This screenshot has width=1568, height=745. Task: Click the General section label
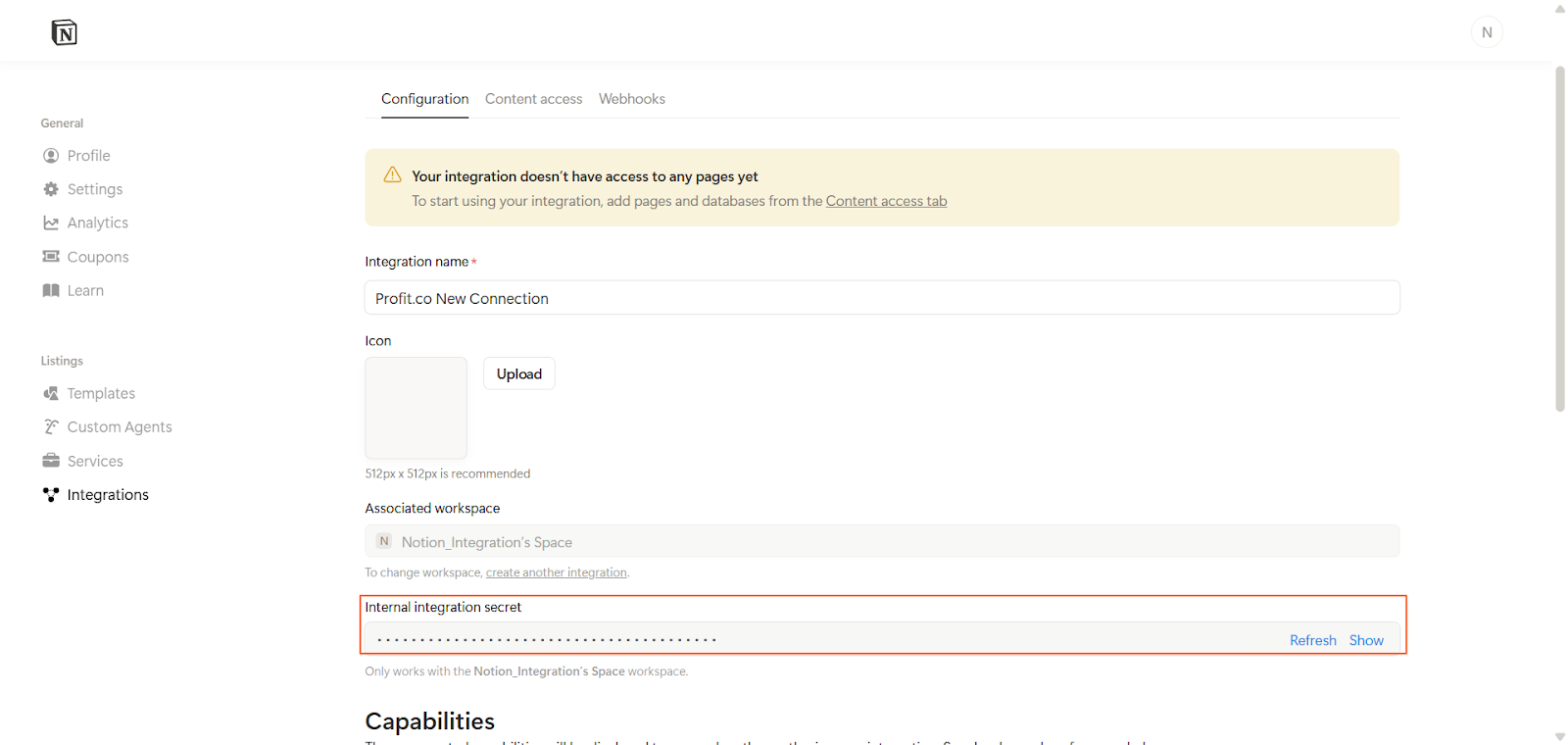click(x=62, y=124)
